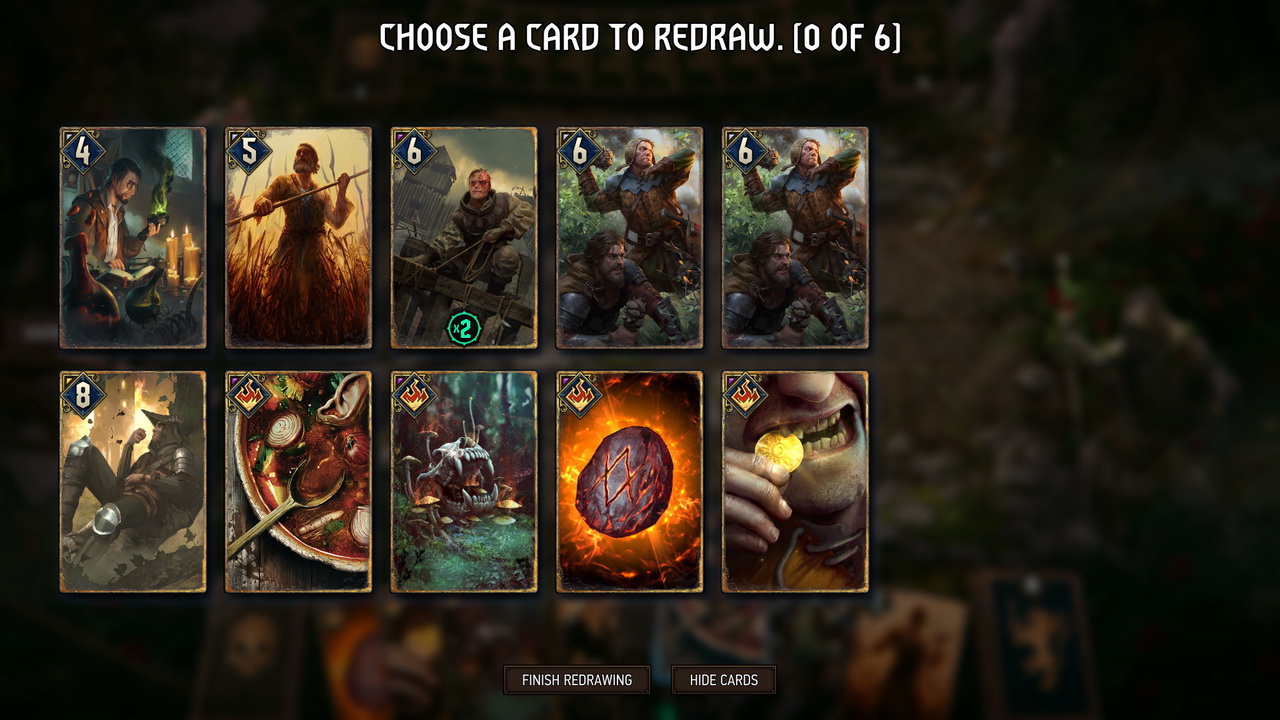Click the flame icon on skull mushroom card

(x=415, y=396)
